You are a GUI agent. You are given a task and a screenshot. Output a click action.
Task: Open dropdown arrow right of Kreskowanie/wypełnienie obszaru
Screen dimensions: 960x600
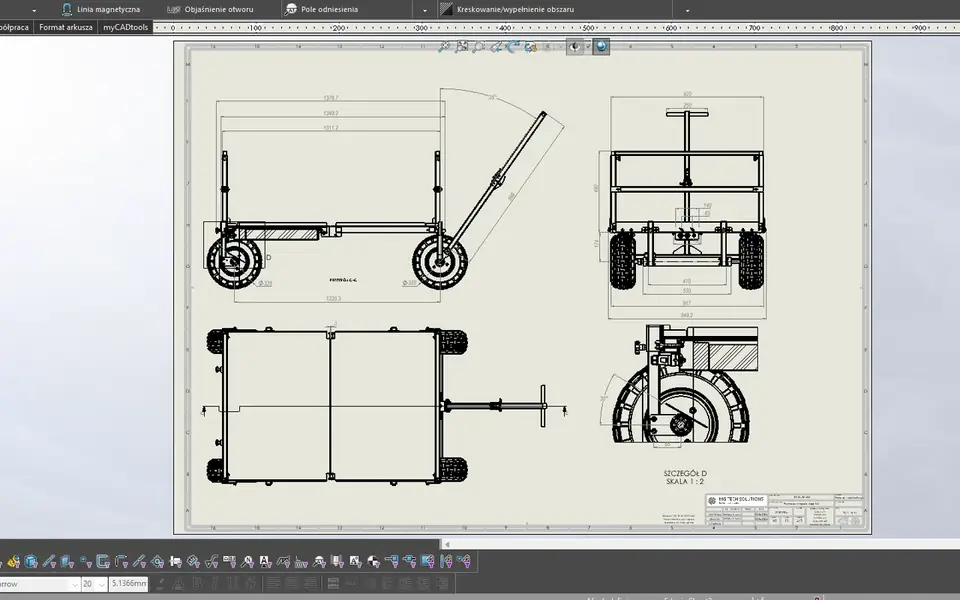[687, 10]
